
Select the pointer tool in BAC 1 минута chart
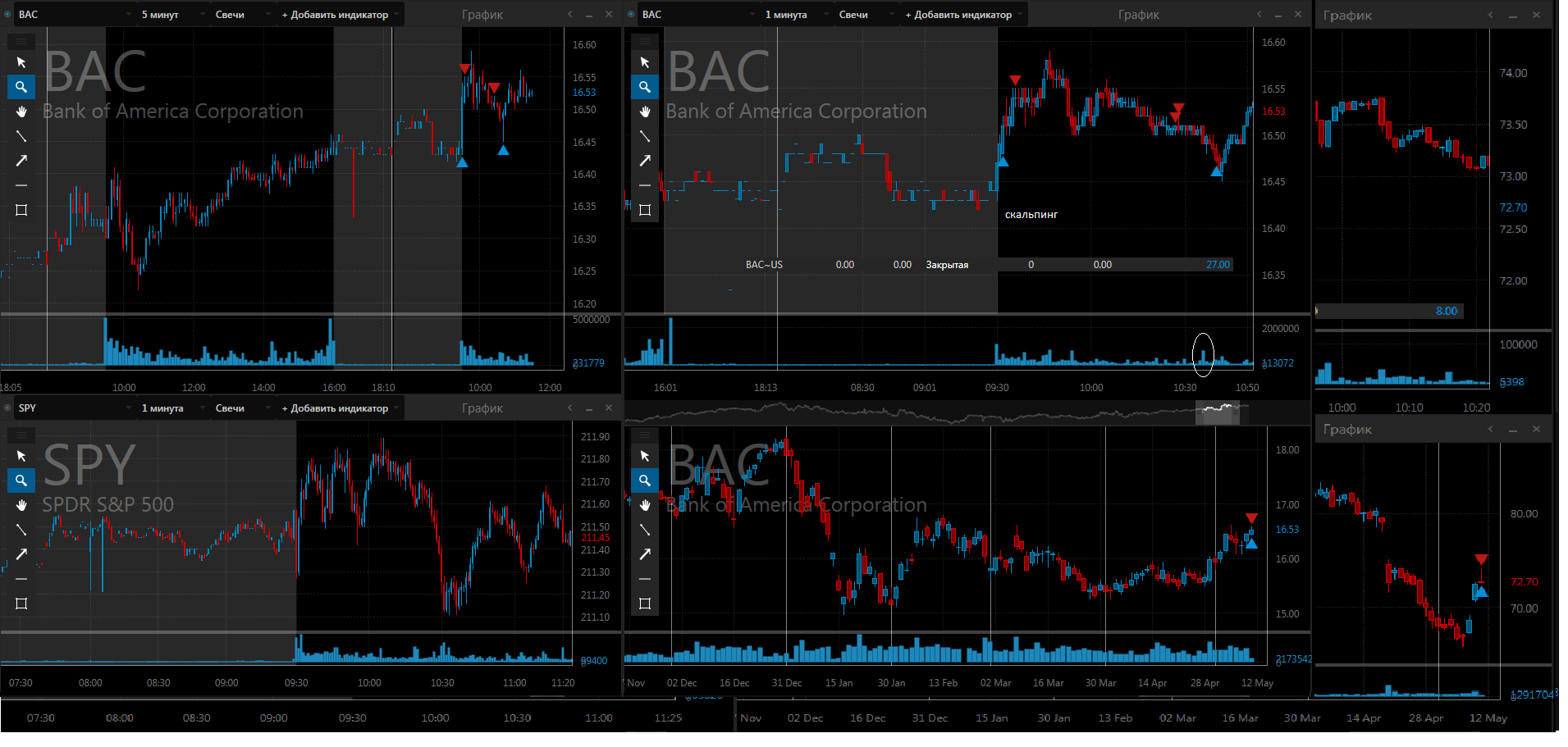pyautogui.click(x=645, y=62)
